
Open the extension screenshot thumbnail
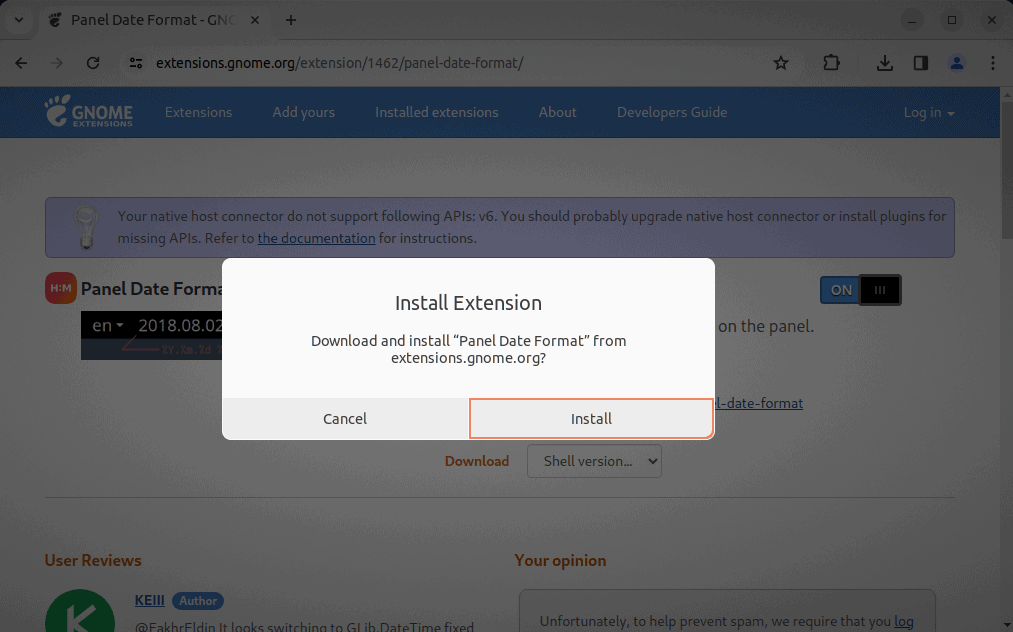click(x=152, y=335)
